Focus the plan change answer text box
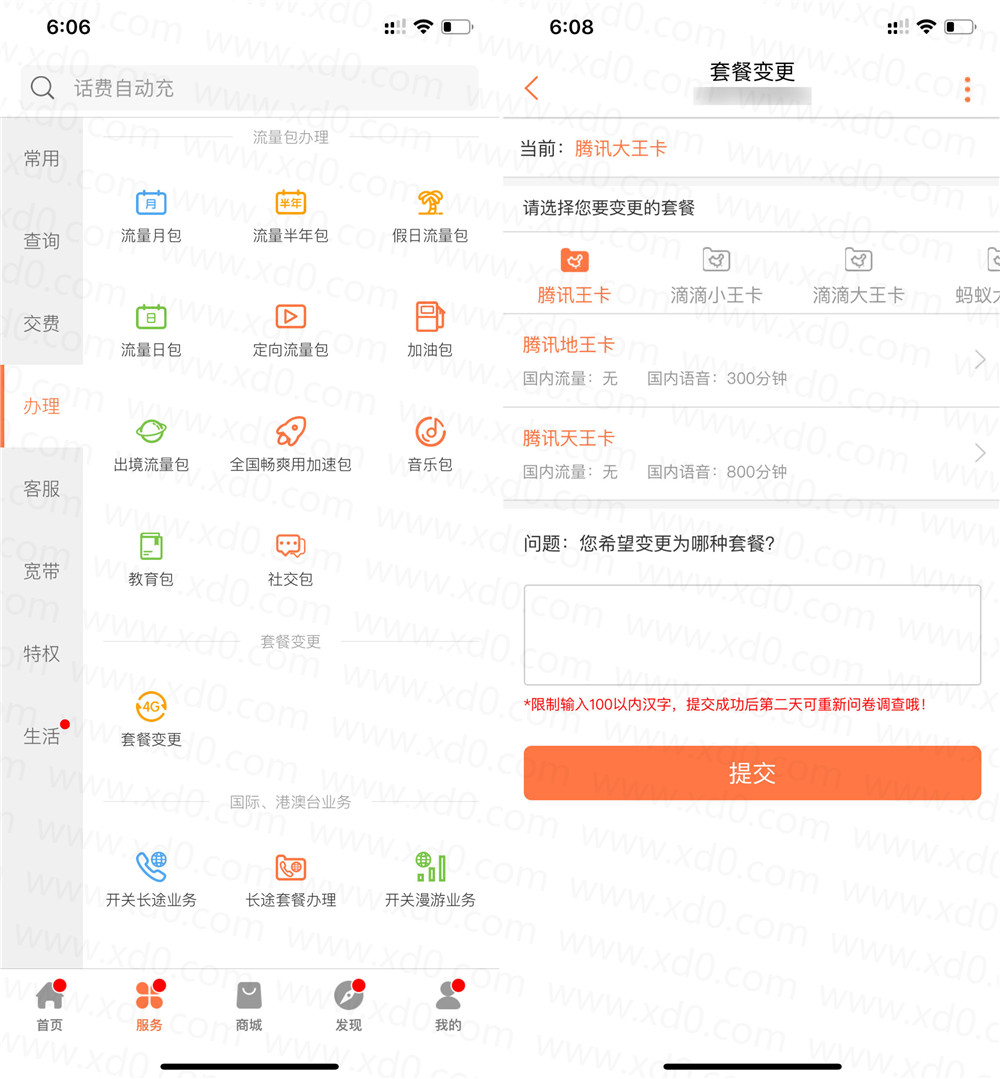This screenshot has height=1079, width=1000. (752, 635)
